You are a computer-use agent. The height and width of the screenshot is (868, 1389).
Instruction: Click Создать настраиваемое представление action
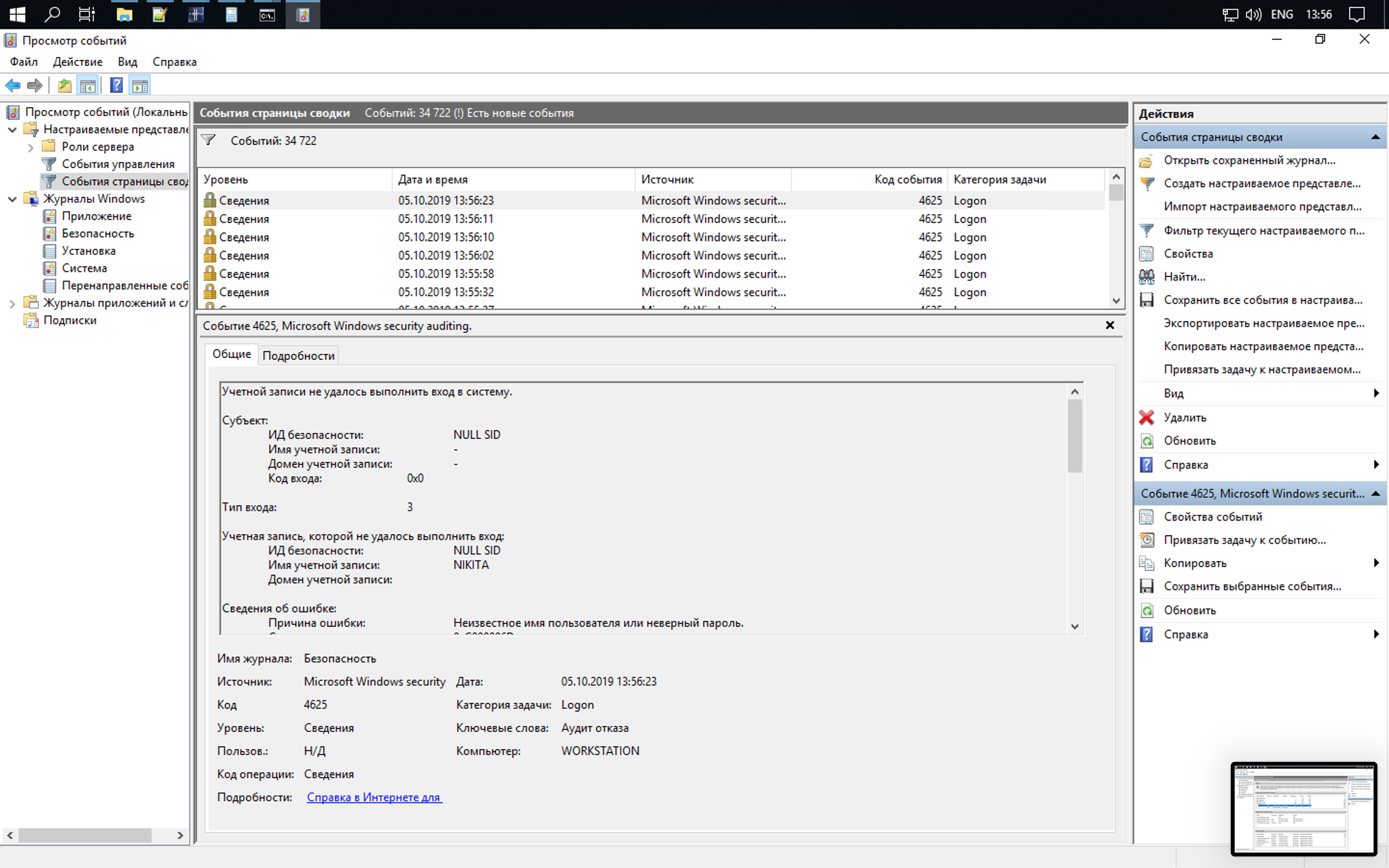1262,183
